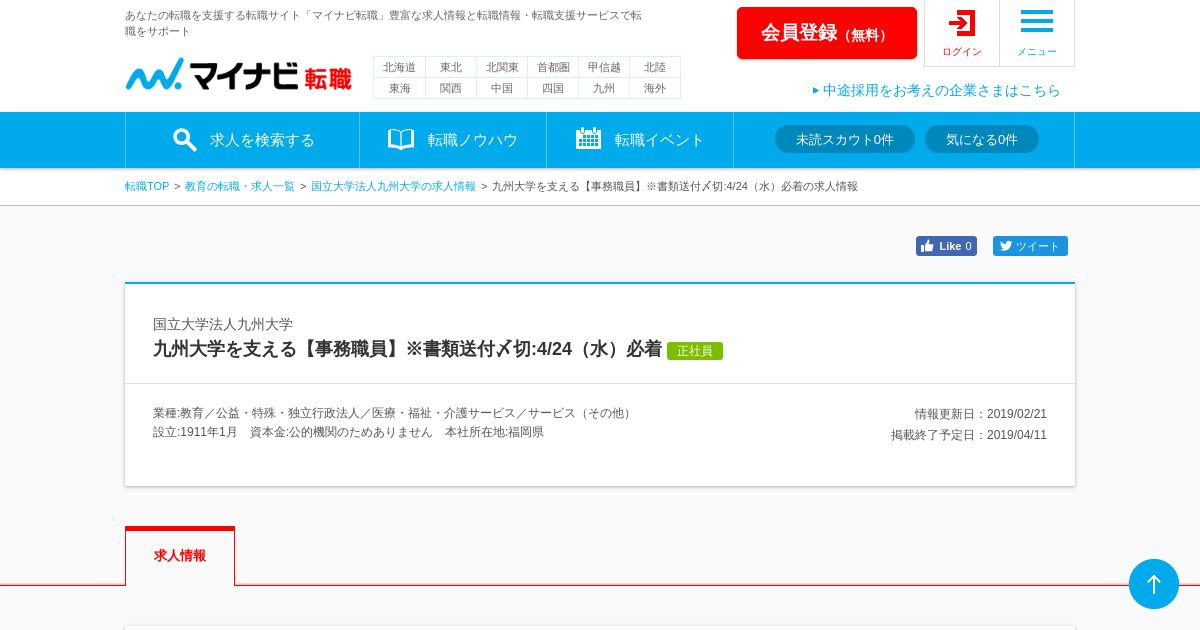The height and width of the screenshot is (630, 1200).
Task: Open 転職ノウハウ in the navigation bar
Action: click(453, 140)
